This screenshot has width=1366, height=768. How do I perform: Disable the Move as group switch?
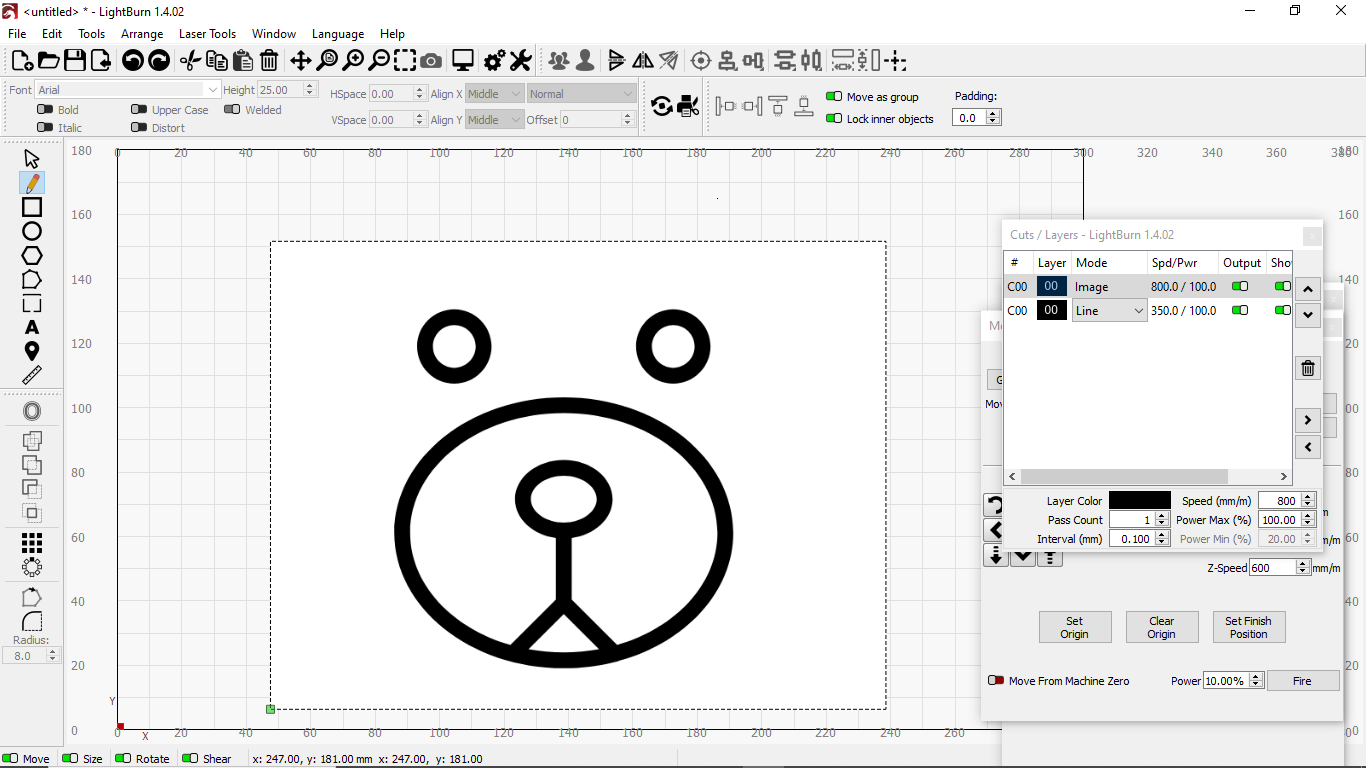pos(833,97)
